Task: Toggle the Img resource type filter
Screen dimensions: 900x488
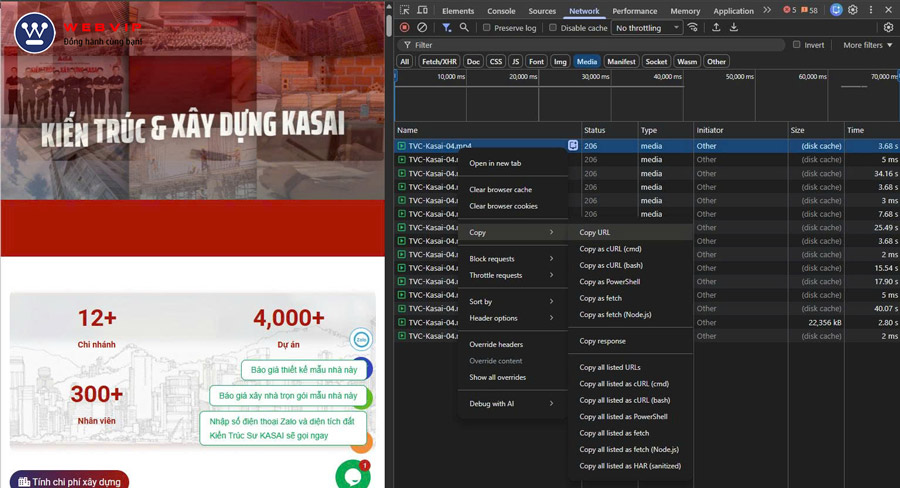Action: coord(560,61)
